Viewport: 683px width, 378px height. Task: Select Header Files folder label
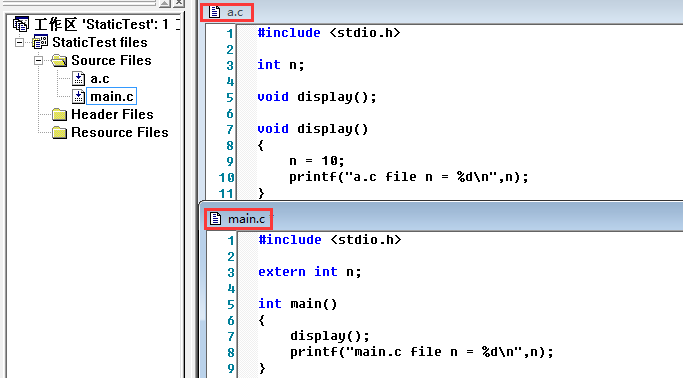coord(112,114)
